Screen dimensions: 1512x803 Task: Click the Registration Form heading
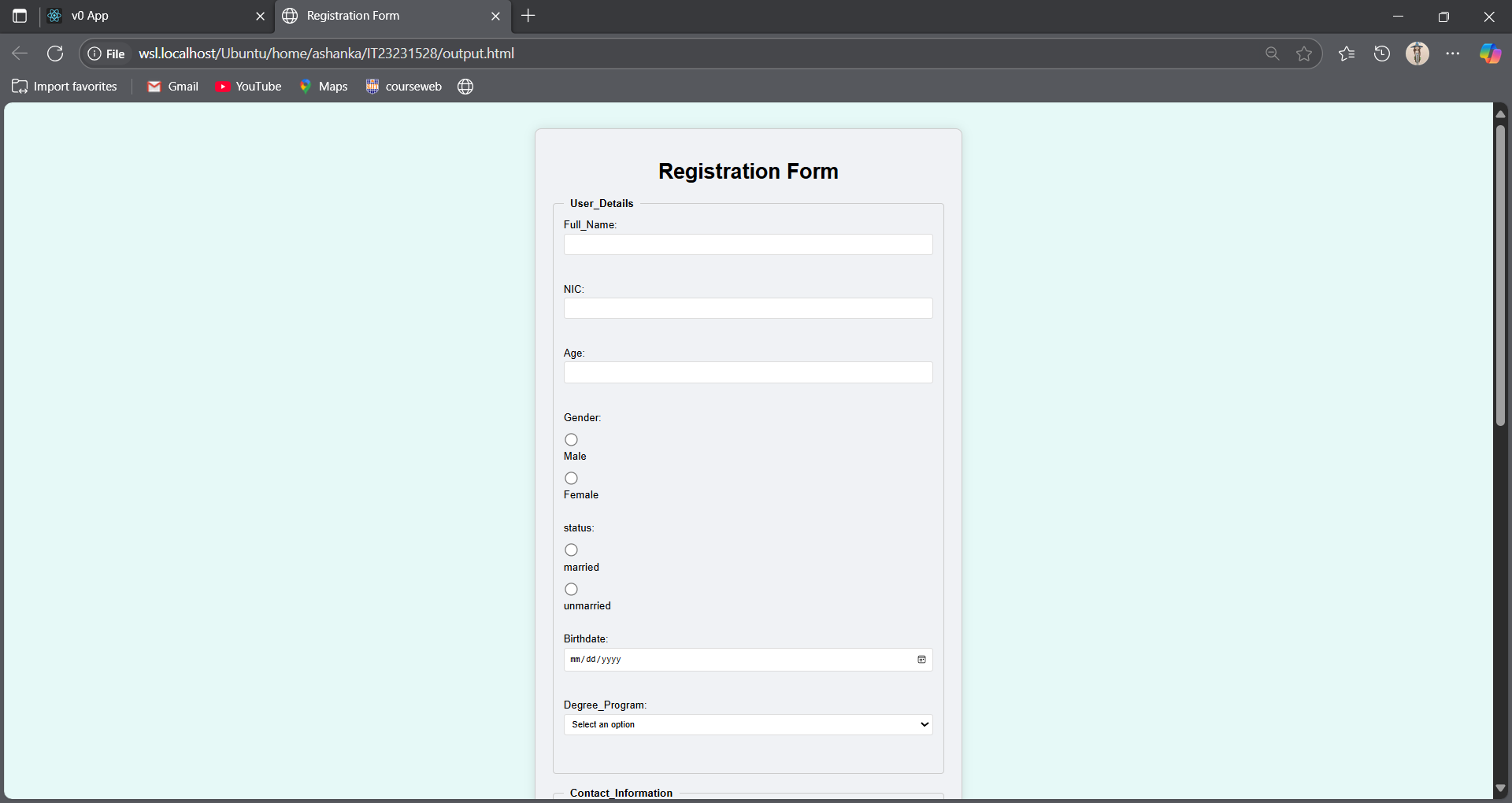pyautogui.click(x=748, y=171)
